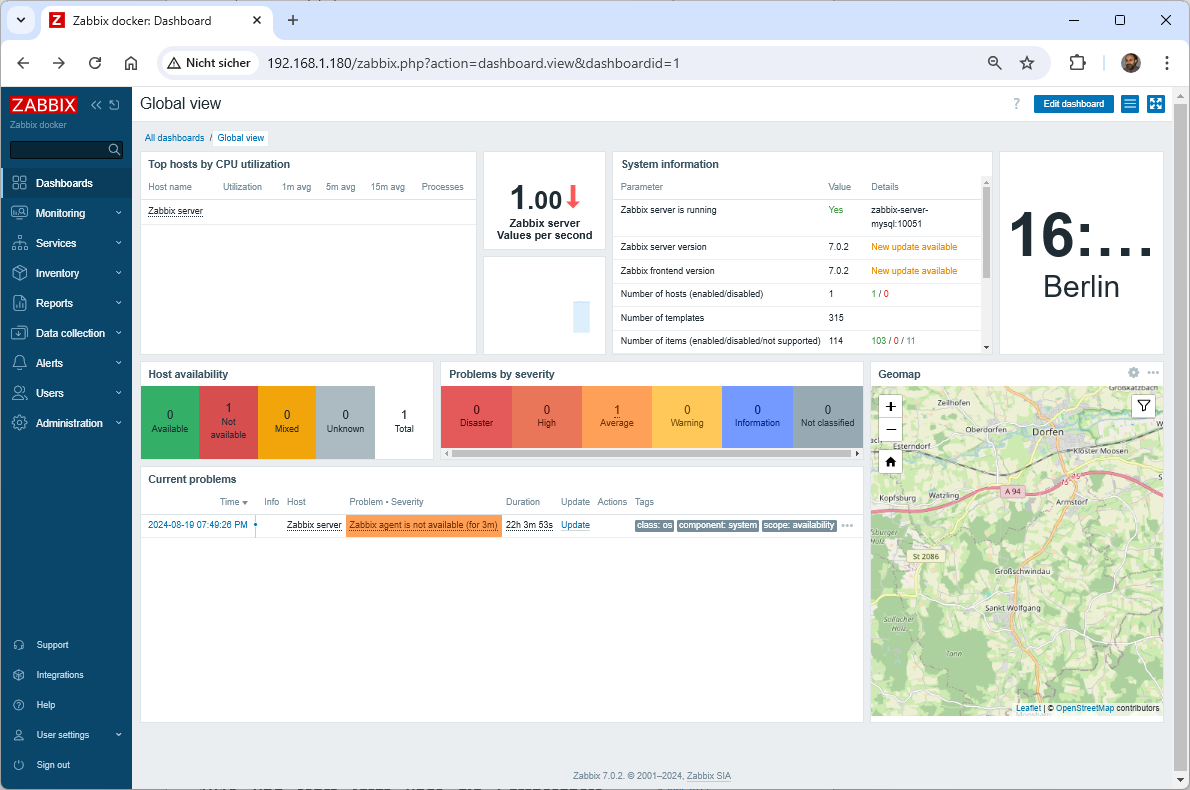Image resolution: width=1190 pixels, height=790 pixels.
Task: Open the dashboard actions hamburger menu
Action: [x=1129, y=104]
